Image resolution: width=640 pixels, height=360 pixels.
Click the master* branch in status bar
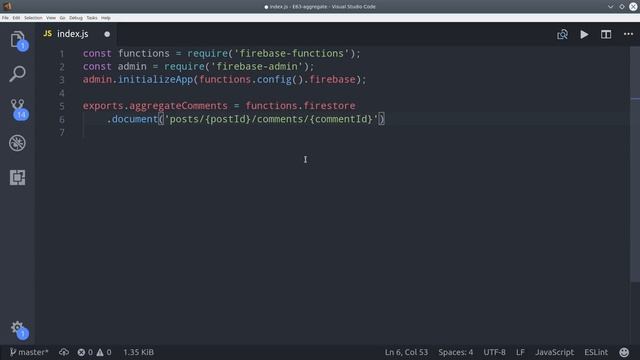coord(29,352)
